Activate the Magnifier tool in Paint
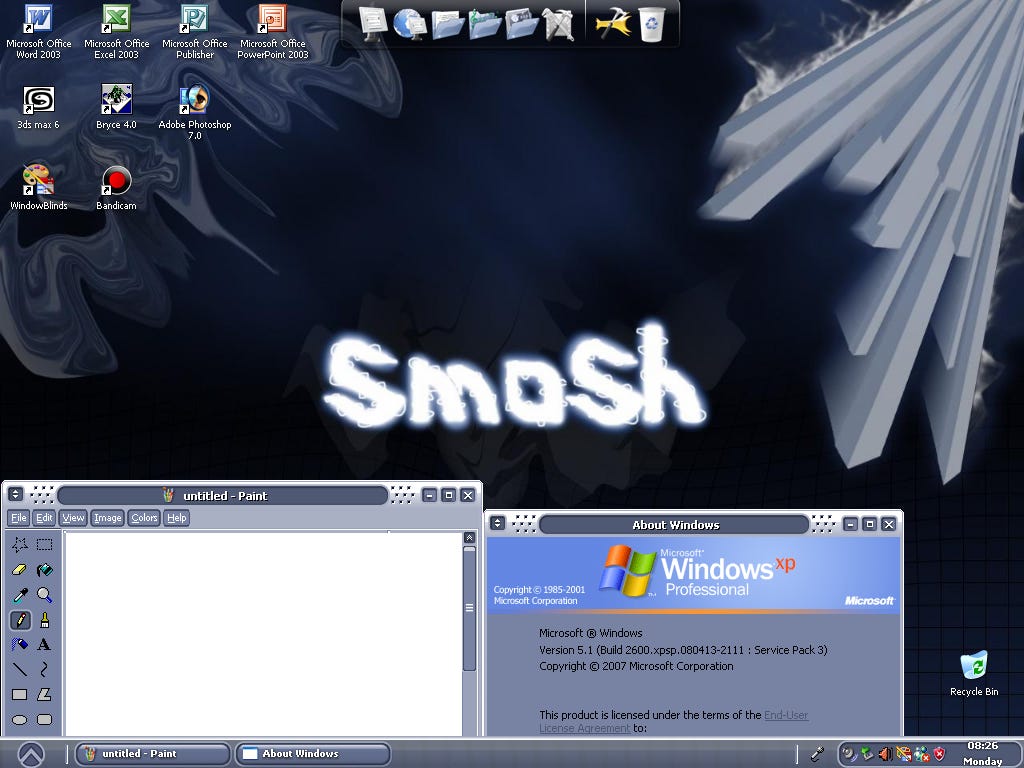The width and height of the screenshot is (1024, 768). point(44,595)
